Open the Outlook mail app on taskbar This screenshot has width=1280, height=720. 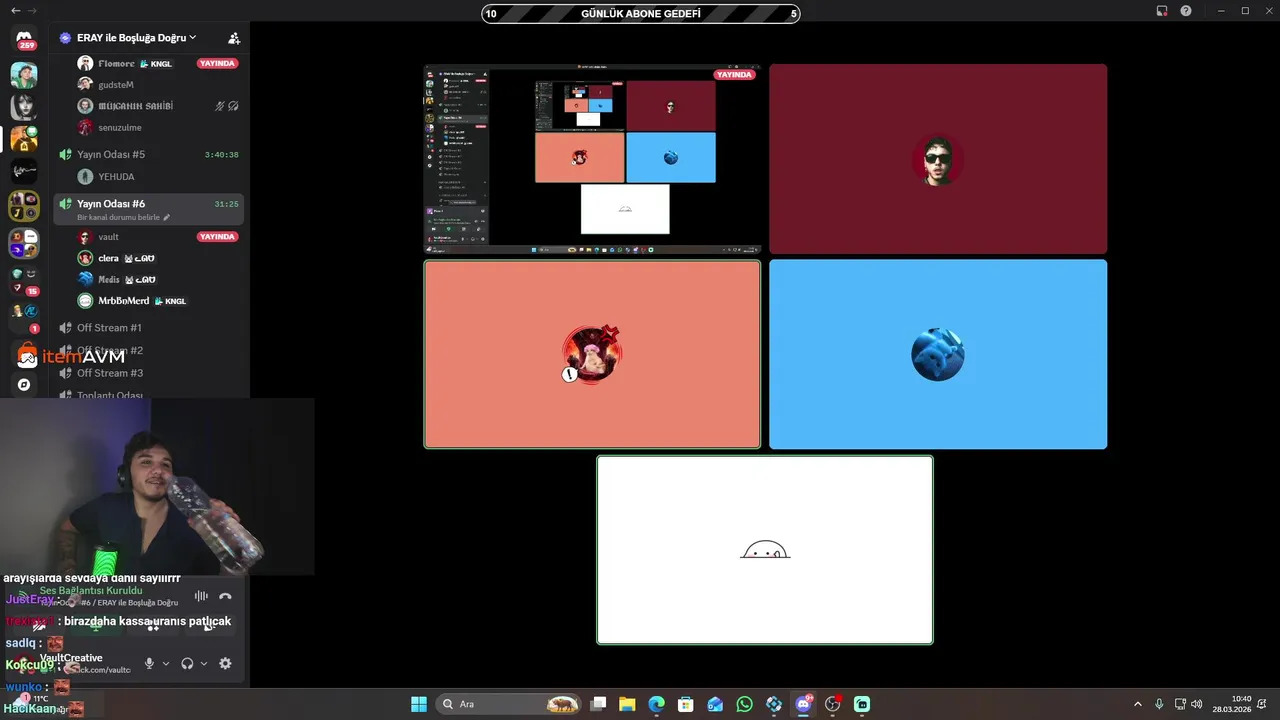(x=715, y=704)
